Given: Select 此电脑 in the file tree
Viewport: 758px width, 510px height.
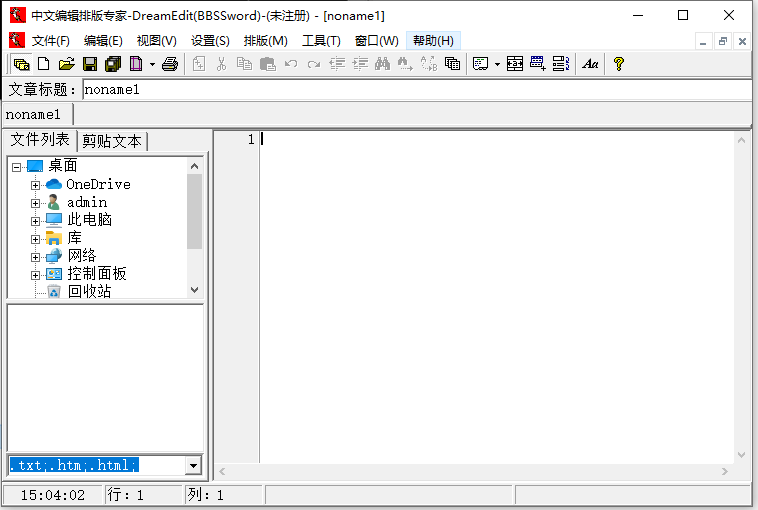Looking at the screenshot, I should 89,220.
